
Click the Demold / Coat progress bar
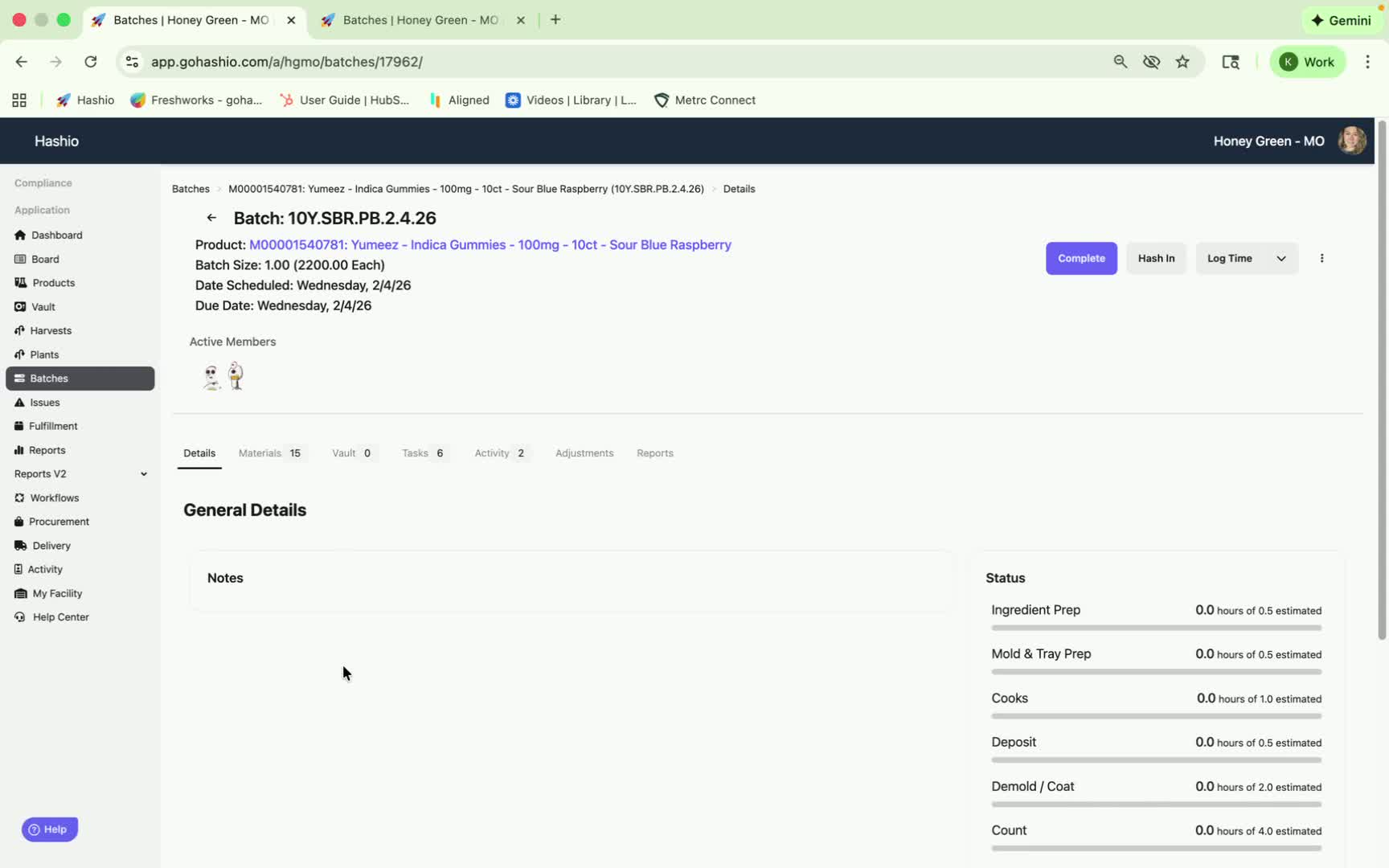click(1156, 805)
